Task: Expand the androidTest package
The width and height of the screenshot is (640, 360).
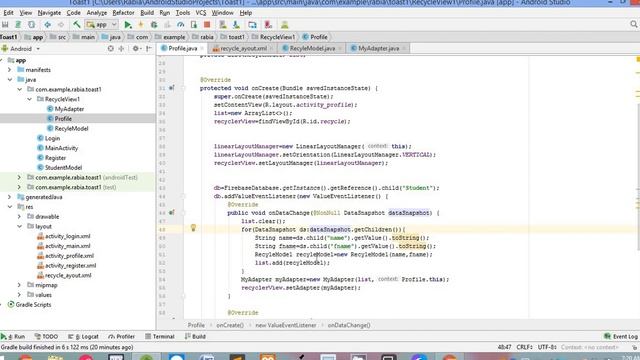Action: (x=19, y=178)
